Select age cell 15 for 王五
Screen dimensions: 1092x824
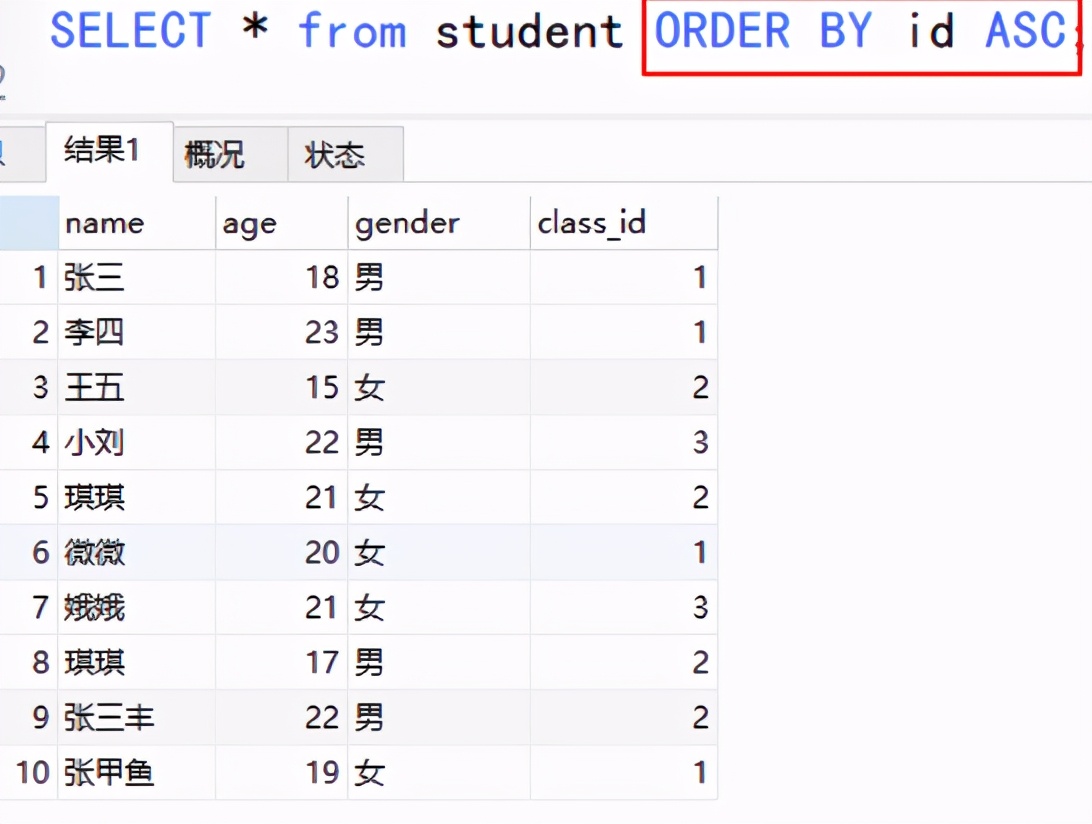coord(281,387)
